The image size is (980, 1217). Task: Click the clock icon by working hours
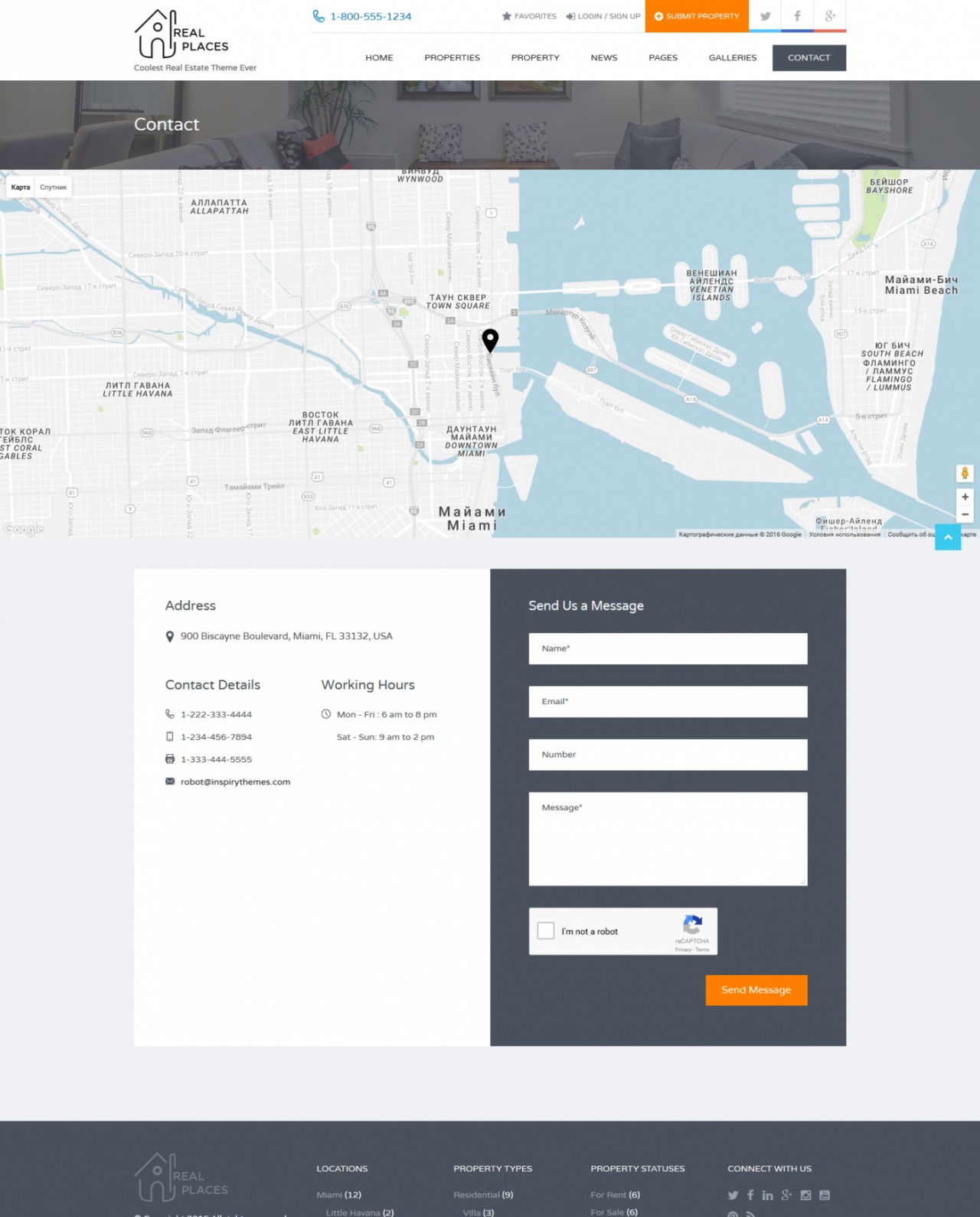(326, 714)
